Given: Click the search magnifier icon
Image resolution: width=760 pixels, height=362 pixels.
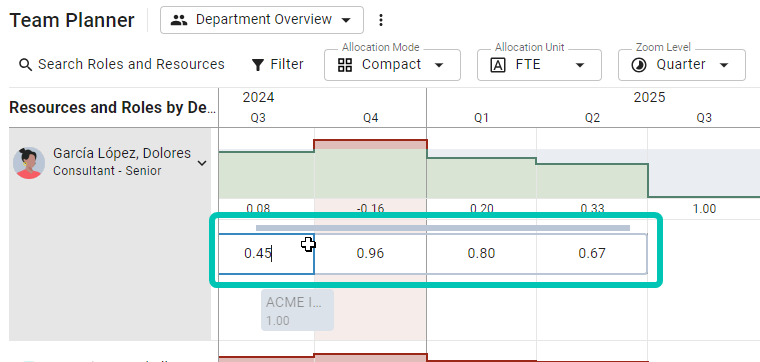Looking at the screenshot, I should (x=25, y=64).
